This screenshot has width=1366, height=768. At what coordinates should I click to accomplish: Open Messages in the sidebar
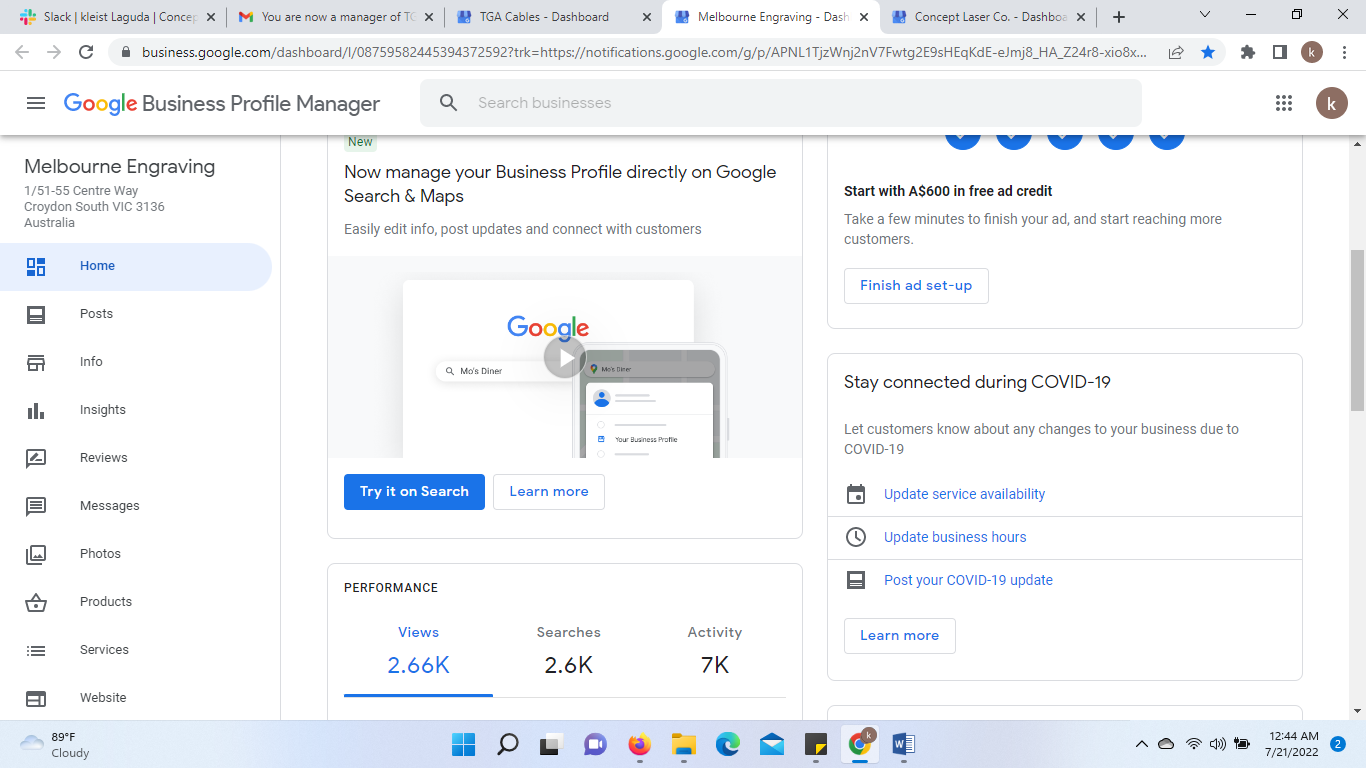pos(136,506)
